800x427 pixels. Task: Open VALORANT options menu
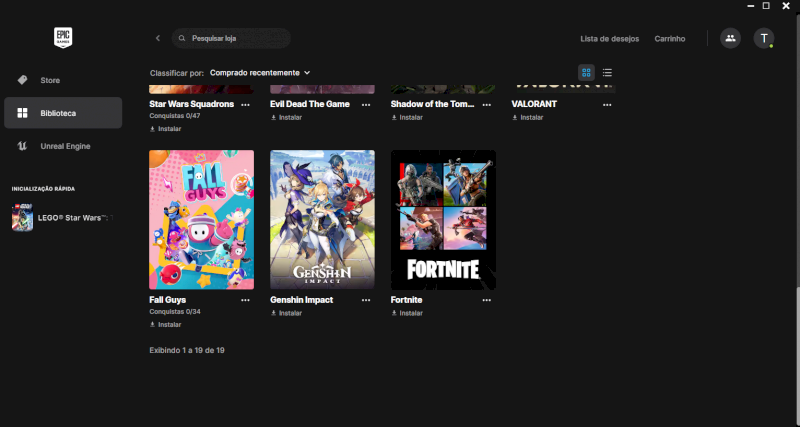coord(607,105)
